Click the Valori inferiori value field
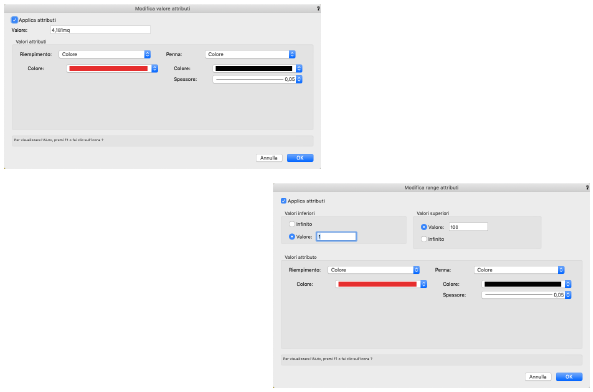 336,237
